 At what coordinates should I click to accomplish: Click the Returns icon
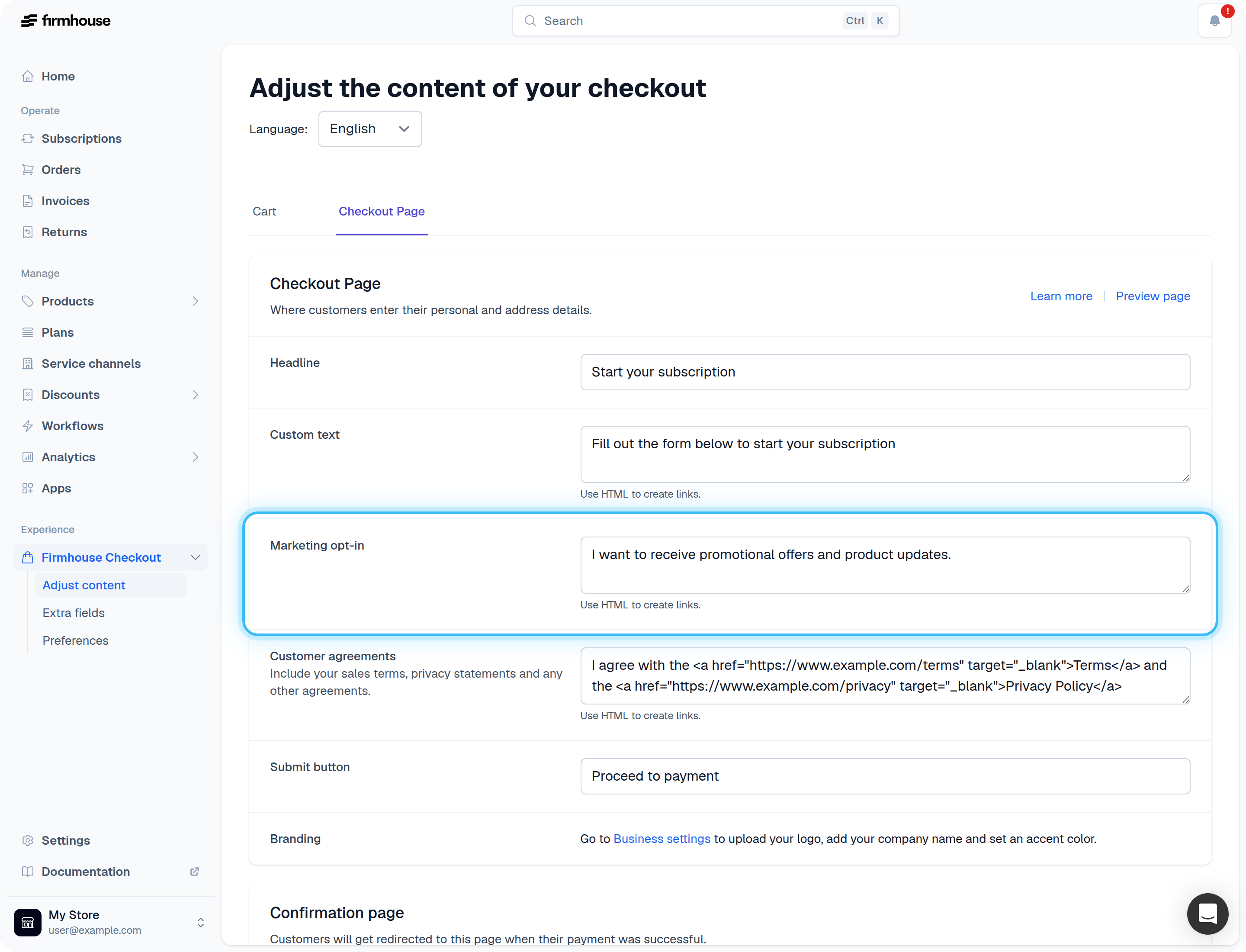27,232
